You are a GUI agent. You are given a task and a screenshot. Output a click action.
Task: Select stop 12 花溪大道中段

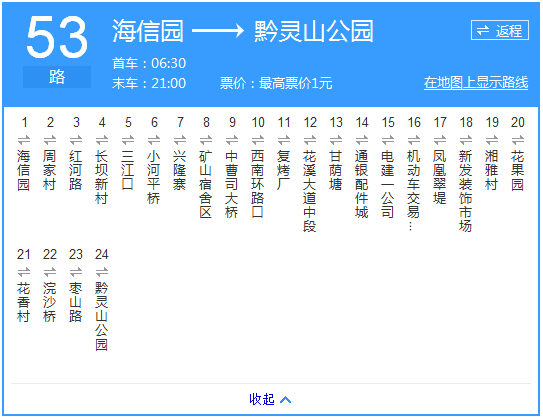tap(309, 191)
